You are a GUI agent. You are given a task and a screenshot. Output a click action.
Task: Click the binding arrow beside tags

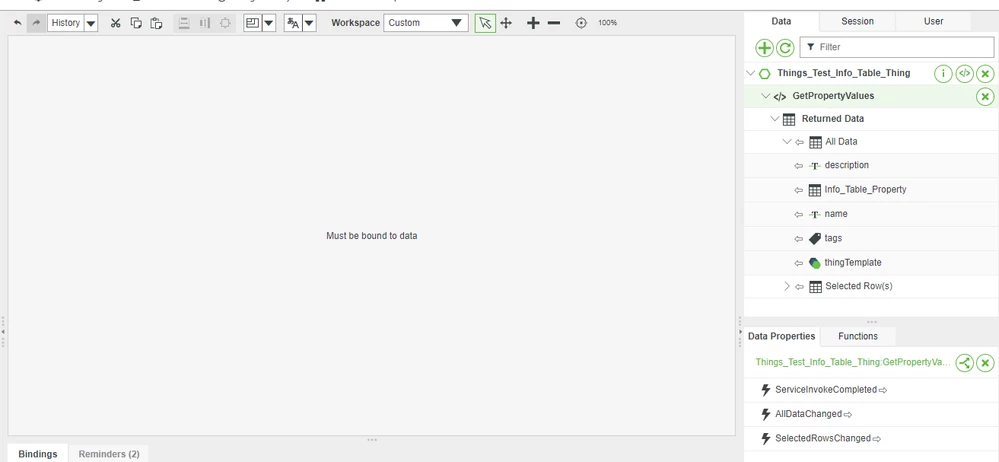[799, 238]
